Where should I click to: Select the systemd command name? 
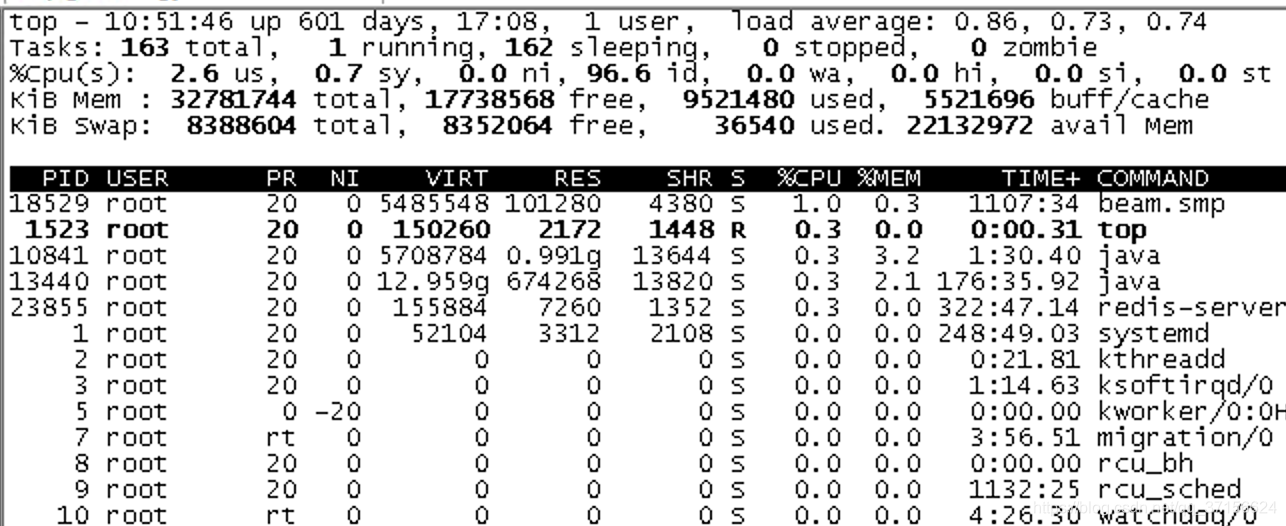click(1152, 333)
